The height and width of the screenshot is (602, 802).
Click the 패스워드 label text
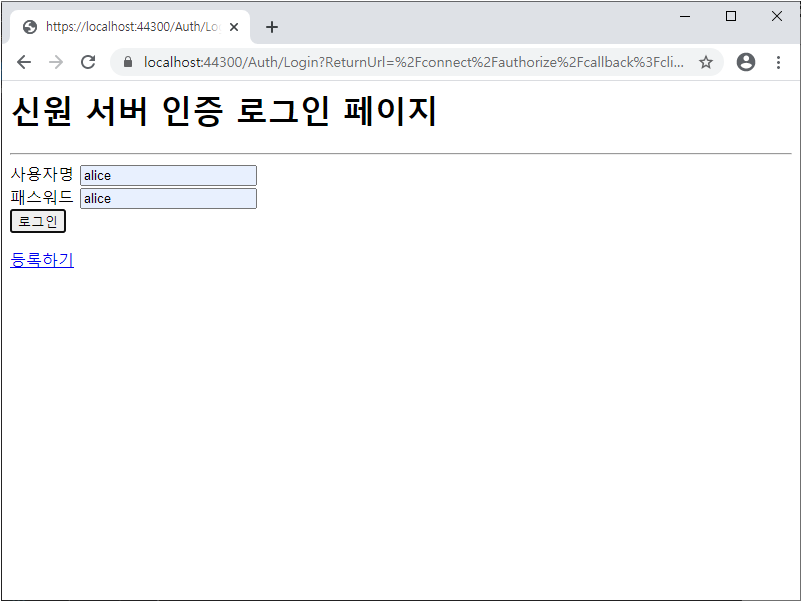[42, 197]
